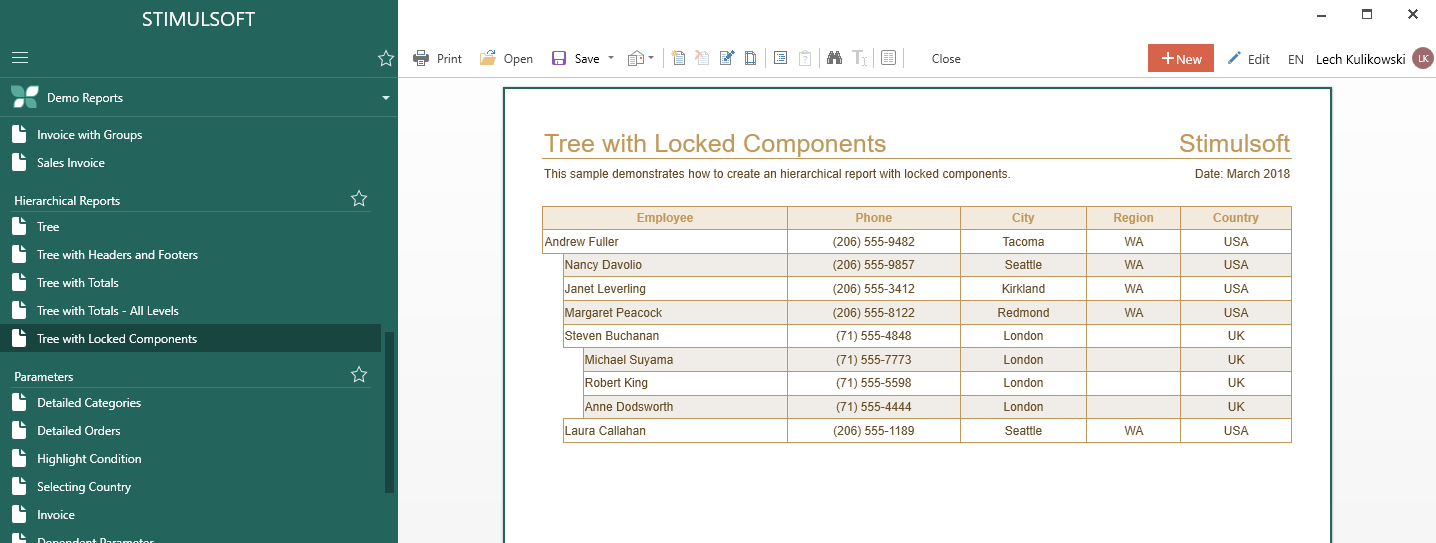The image size is (1436, 543).
Task: Toggle the Parameters panel icon
Action: [805, 58]
